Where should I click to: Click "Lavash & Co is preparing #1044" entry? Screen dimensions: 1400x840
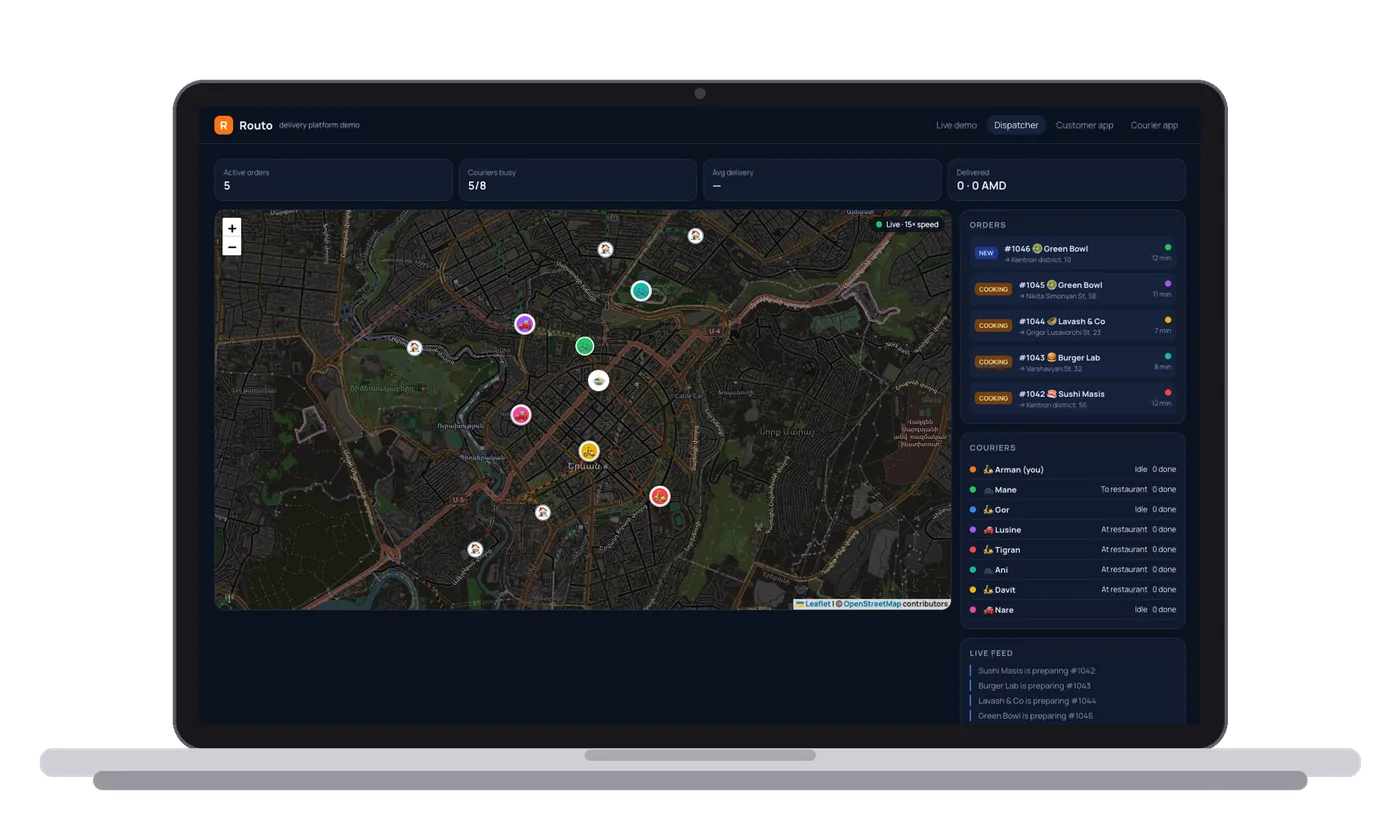click(1037, 701)
